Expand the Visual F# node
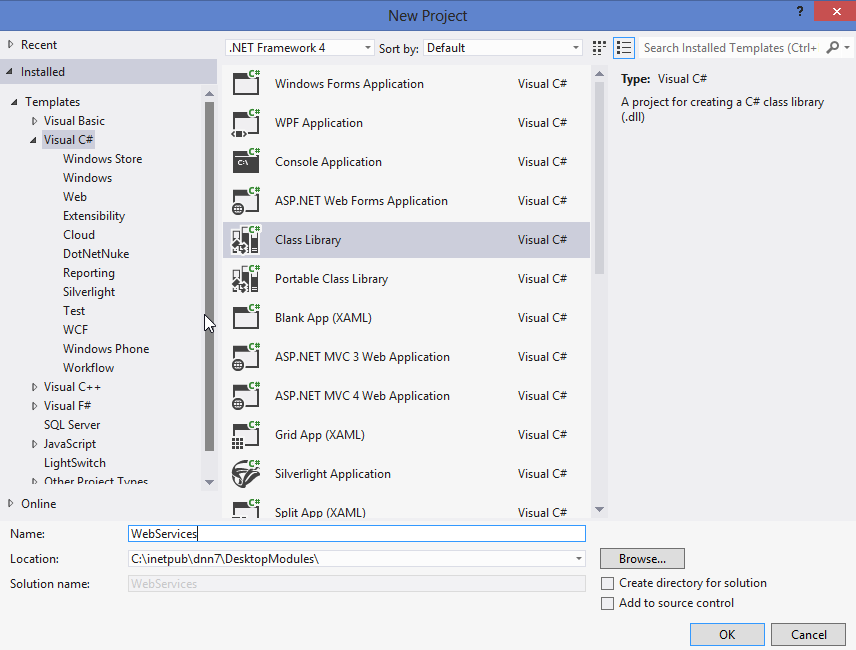The width and height of the screenshot is (856, 650). click(34, 406)
